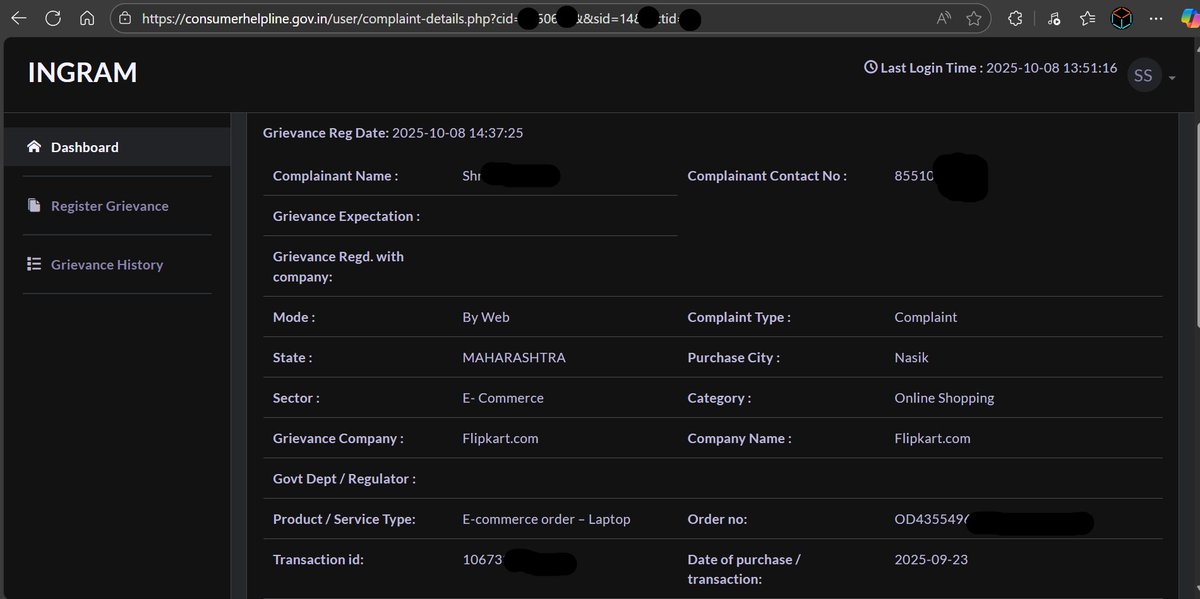The height and width of the screenshot is (599, 1200).
Task: Click E-commerce order – Laptop value
Action: point(546,519)
